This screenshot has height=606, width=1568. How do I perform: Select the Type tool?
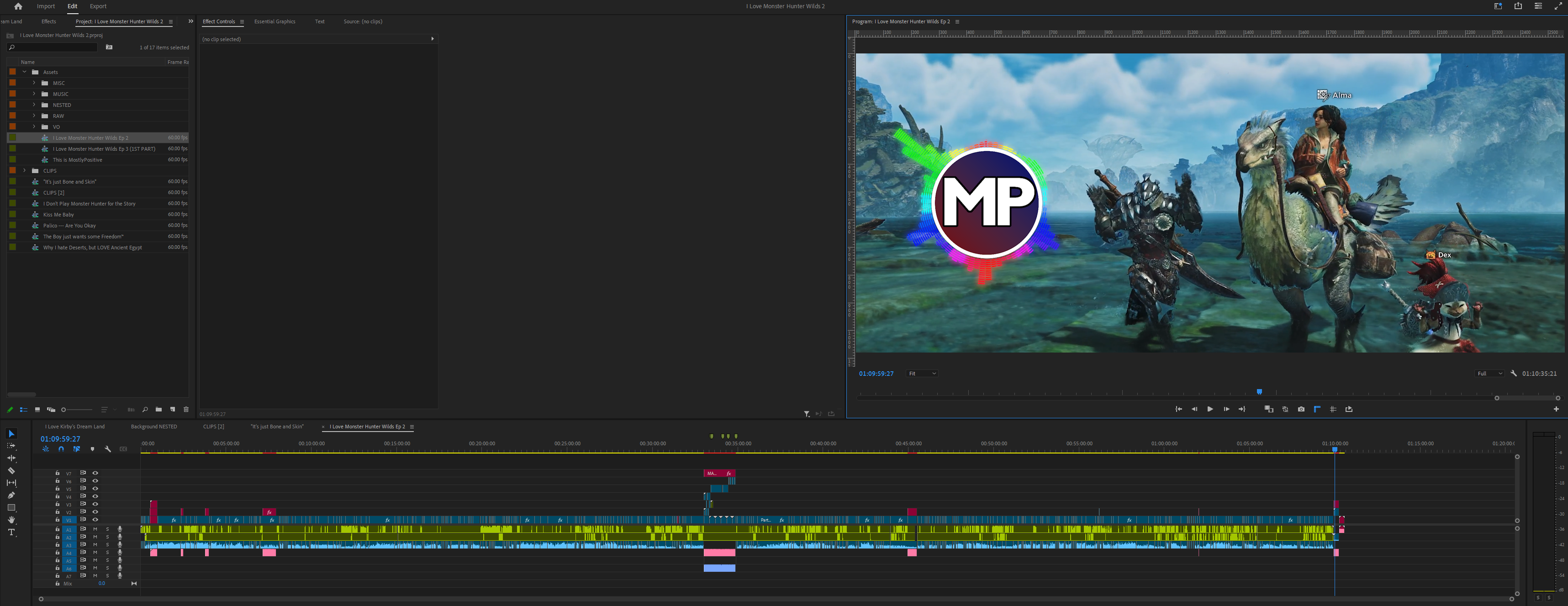click(x=11, y=532)
